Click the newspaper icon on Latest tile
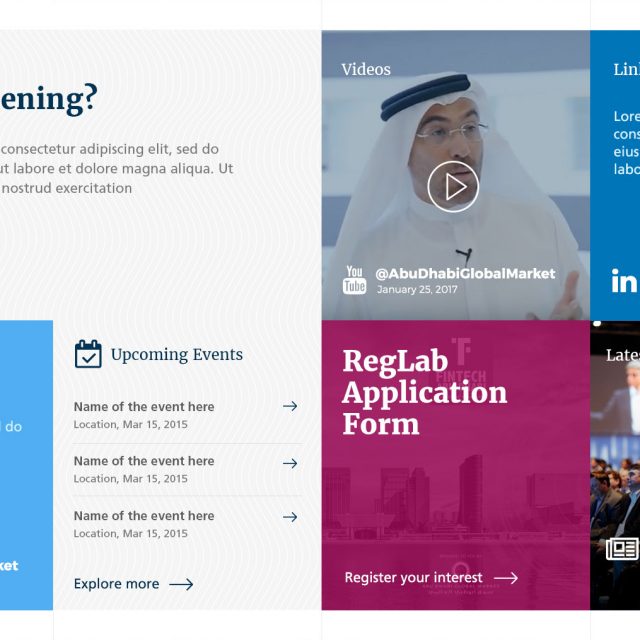Viewport: 640px width, 640px height. pyautogui.click(x=622, y=549)
